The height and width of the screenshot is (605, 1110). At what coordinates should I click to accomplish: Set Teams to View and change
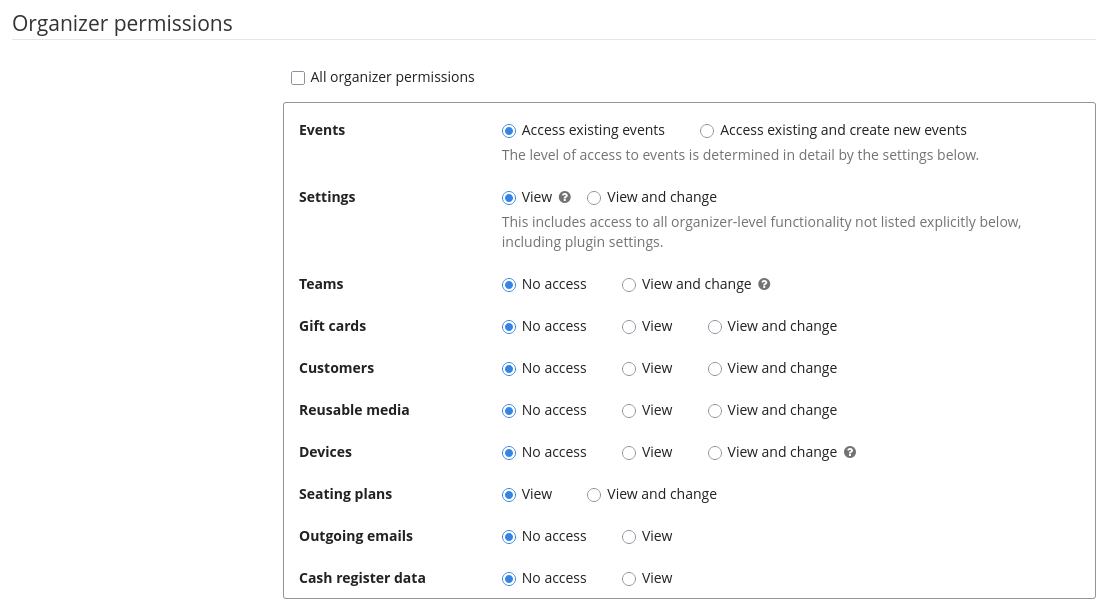pyautogui.click(x=629, y=285)
